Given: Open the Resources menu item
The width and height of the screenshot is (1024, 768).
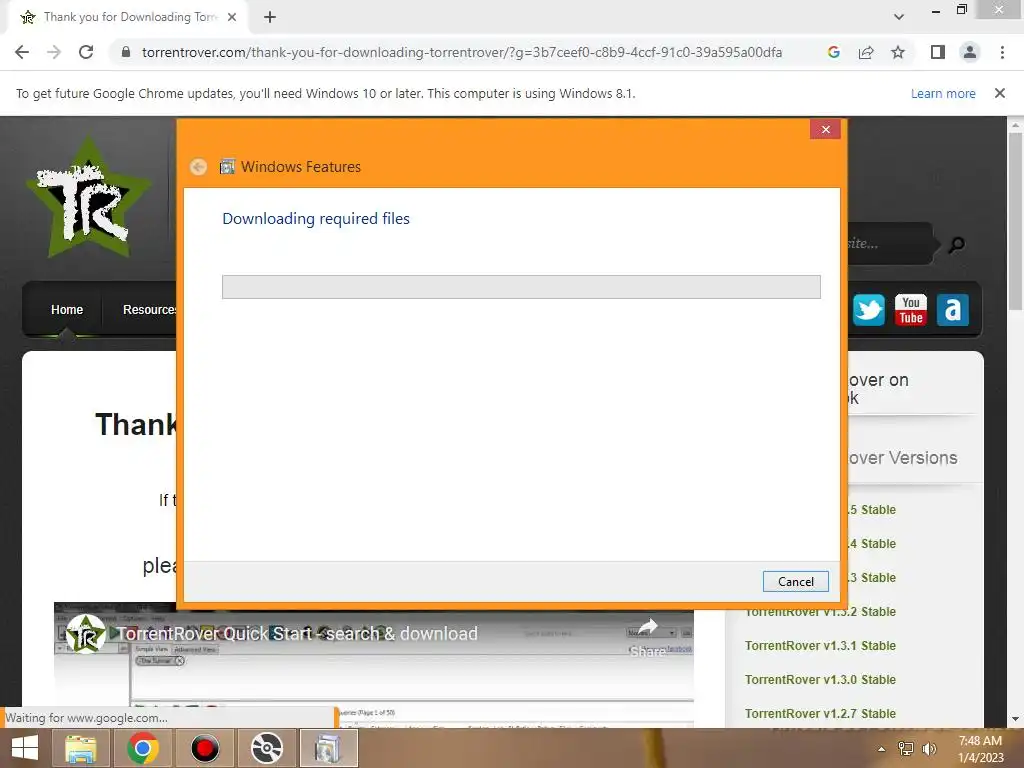Looking at the screenshot, I should [148, 310].
